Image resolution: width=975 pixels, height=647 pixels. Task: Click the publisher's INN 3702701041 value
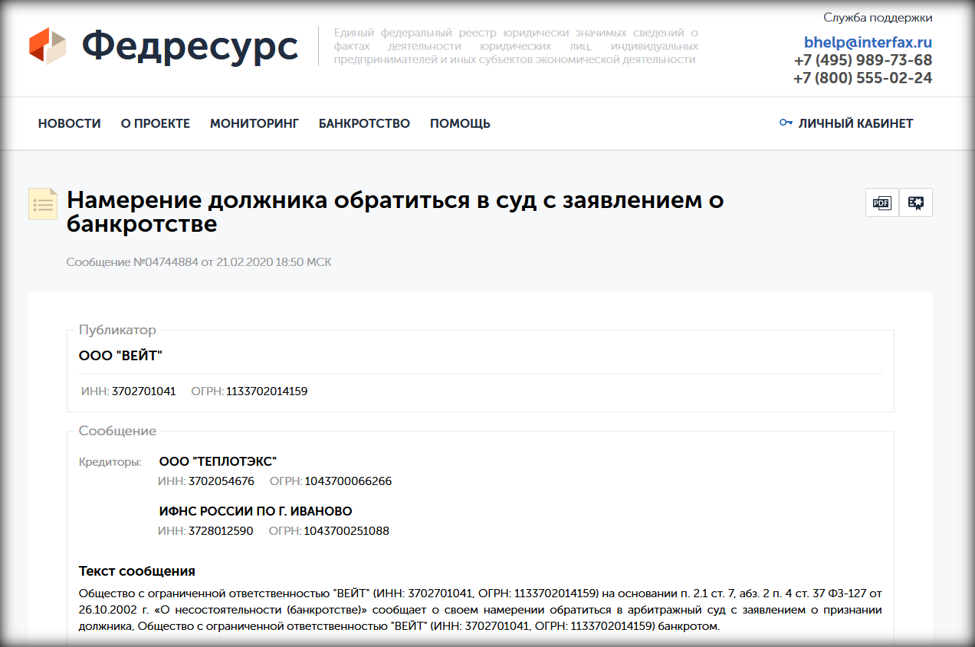coord(143,391)
